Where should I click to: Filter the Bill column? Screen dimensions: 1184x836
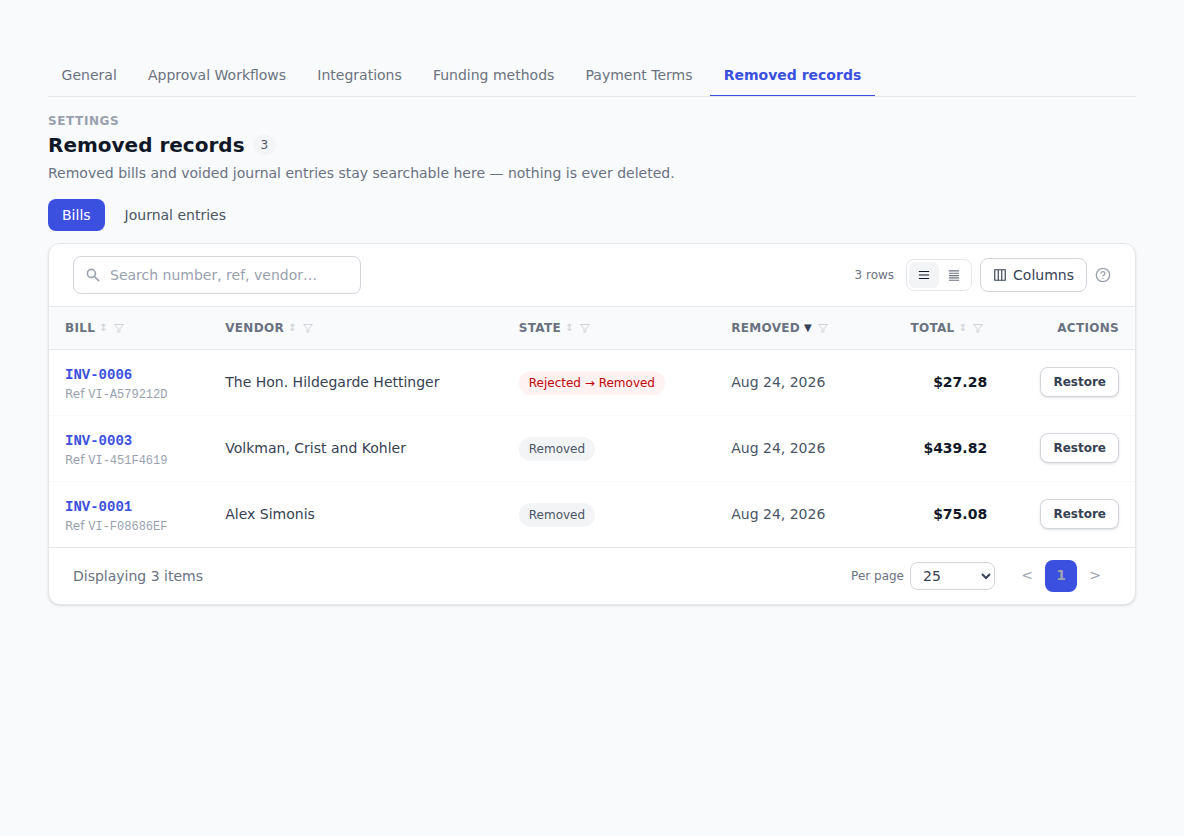tap(119, 328)
